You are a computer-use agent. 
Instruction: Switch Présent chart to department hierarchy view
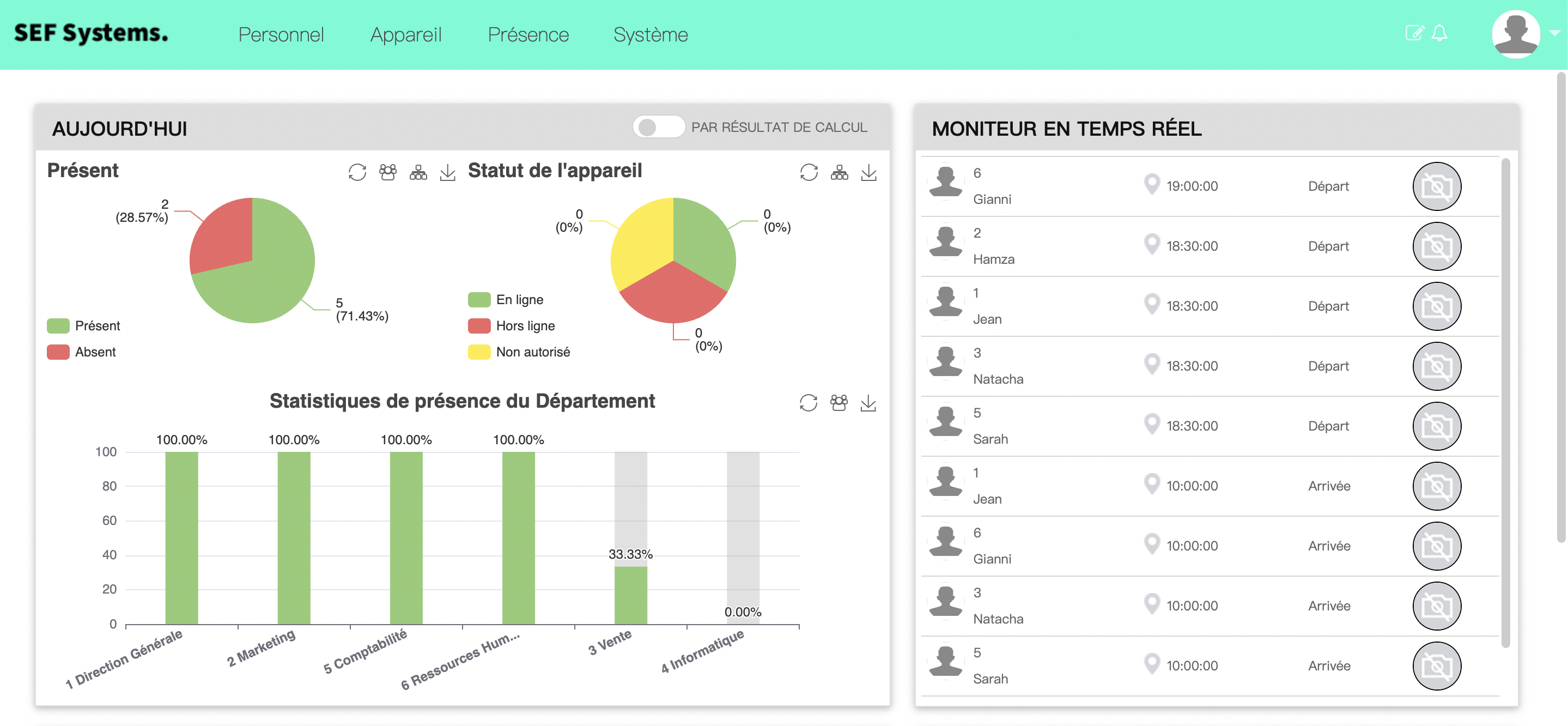point(419,172)
